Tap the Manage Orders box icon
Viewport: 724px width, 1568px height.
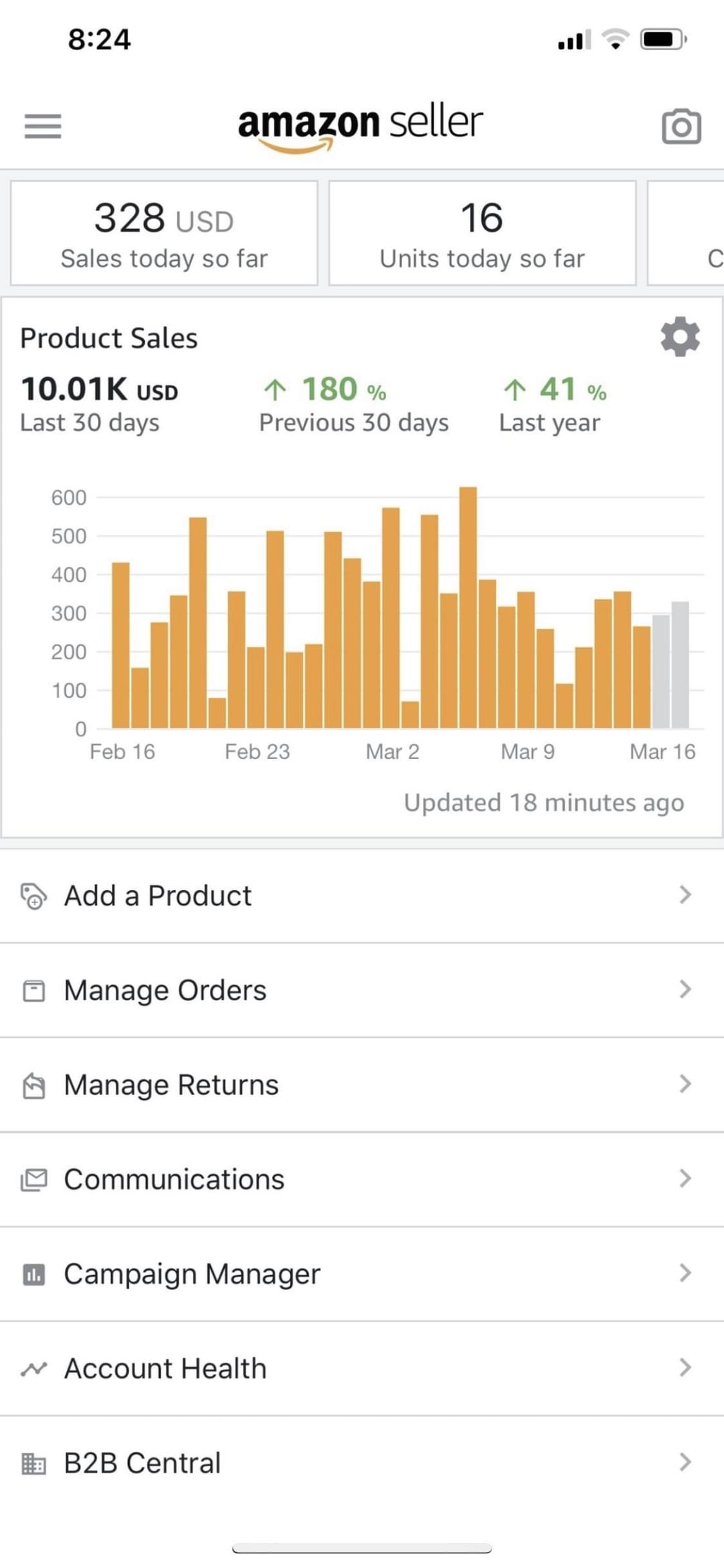coord(33,990)
